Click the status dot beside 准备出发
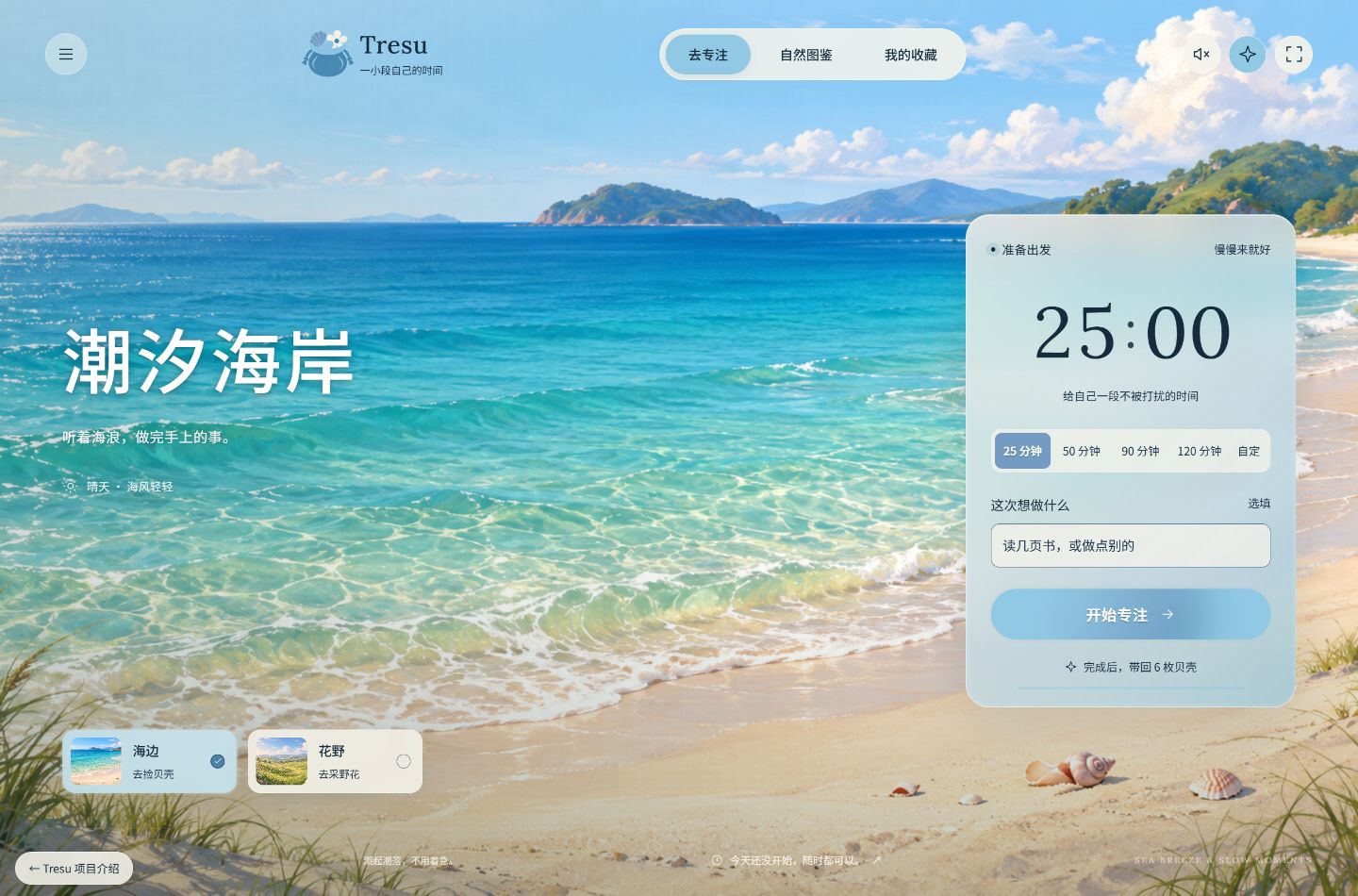The width and height of the screenshot is (1358, 896). pyautogui.click(x=993, y=250)
